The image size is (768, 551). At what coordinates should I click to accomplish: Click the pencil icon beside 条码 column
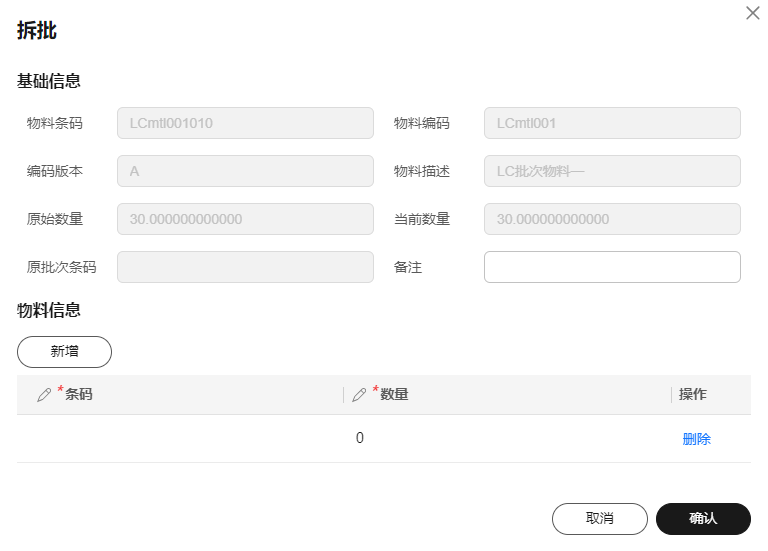click(x=44, y=395)
